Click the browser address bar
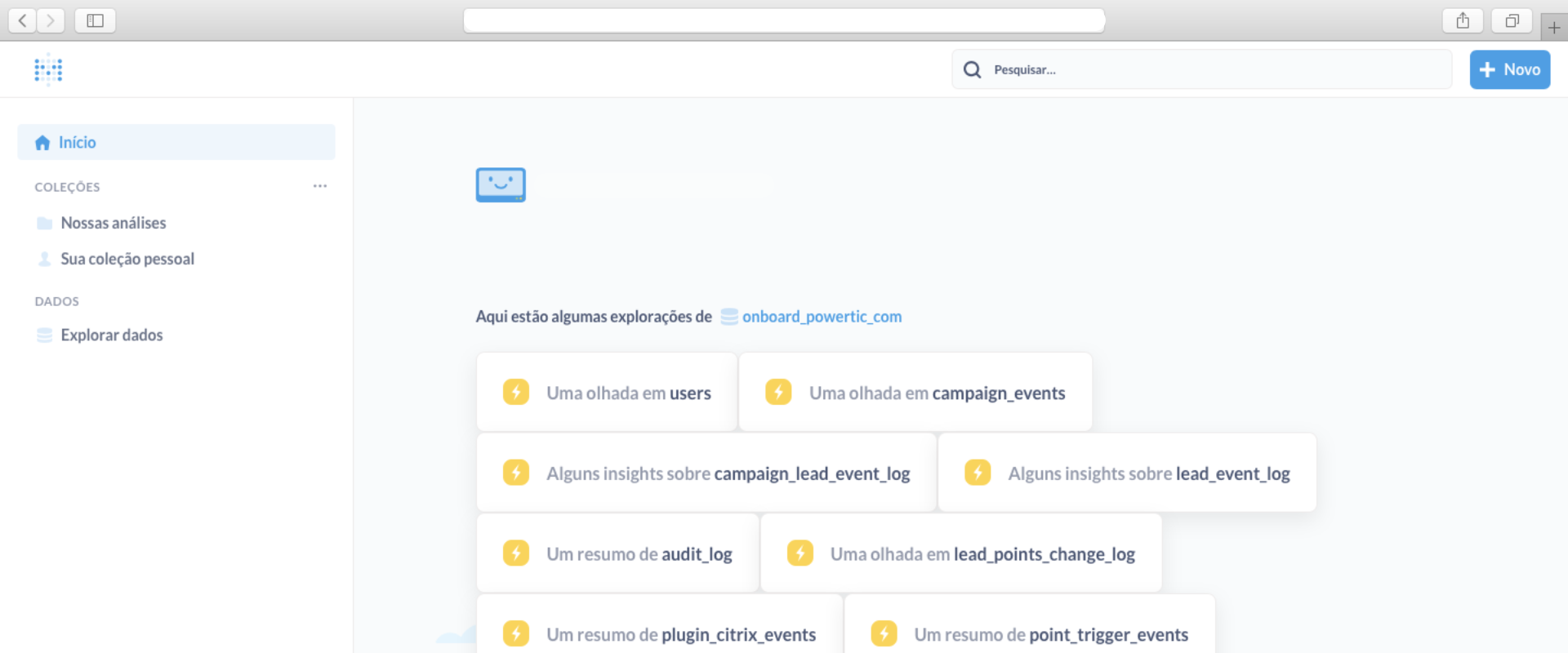This screenshot has height=653, width=1568. point(784,20)
